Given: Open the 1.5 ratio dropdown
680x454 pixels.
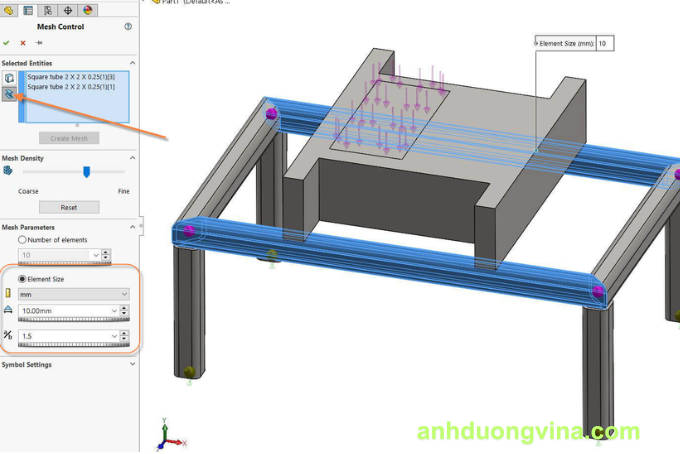Looking at the screenshot, I should pyautogui.click(x=113, y=335).
